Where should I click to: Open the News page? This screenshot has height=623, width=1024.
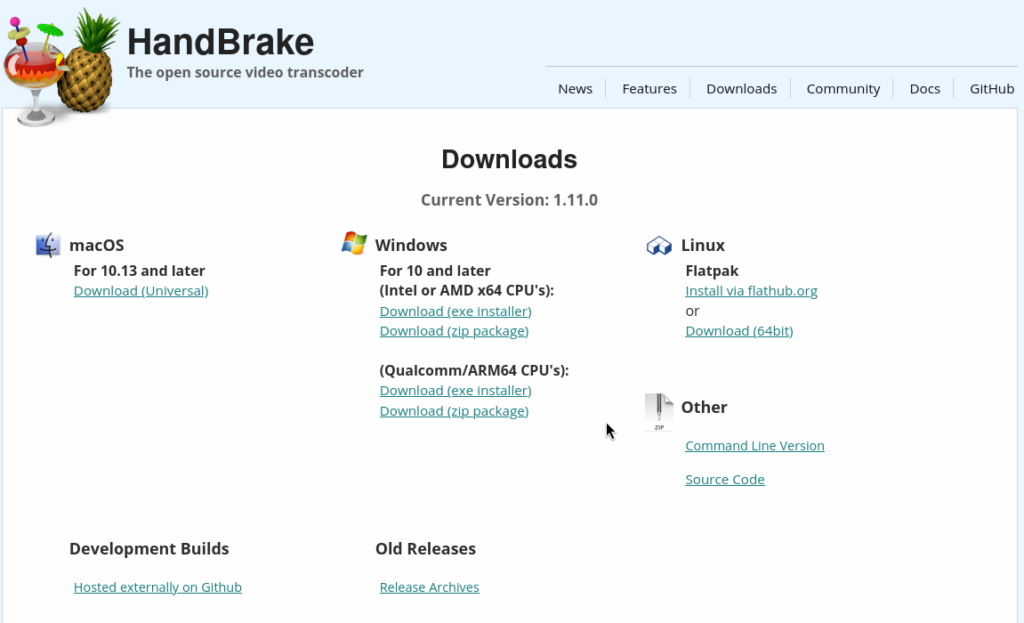(575, 88)
